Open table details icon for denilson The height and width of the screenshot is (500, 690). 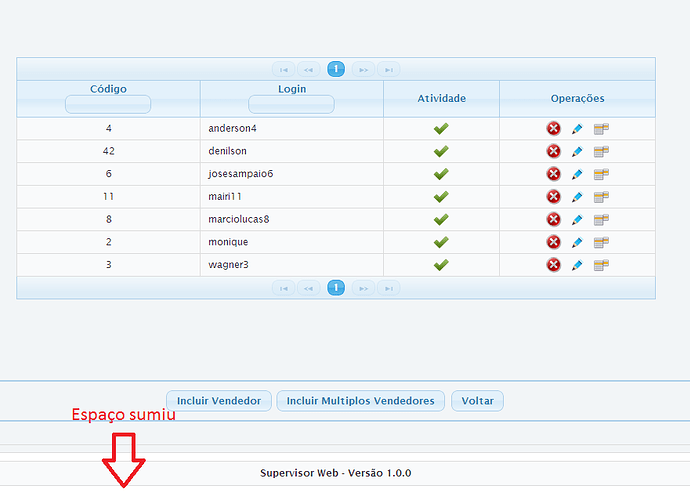pyautogui.click(x=601, y=152)
